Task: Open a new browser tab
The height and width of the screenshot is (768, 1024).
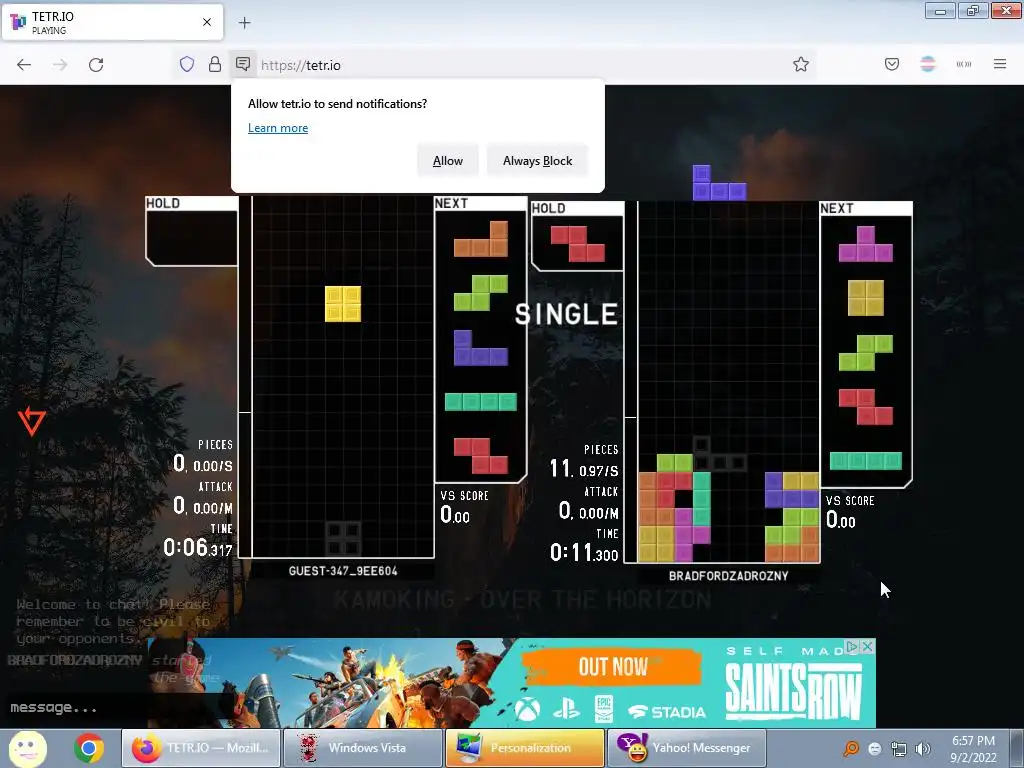Action: (x=244, y=23)
